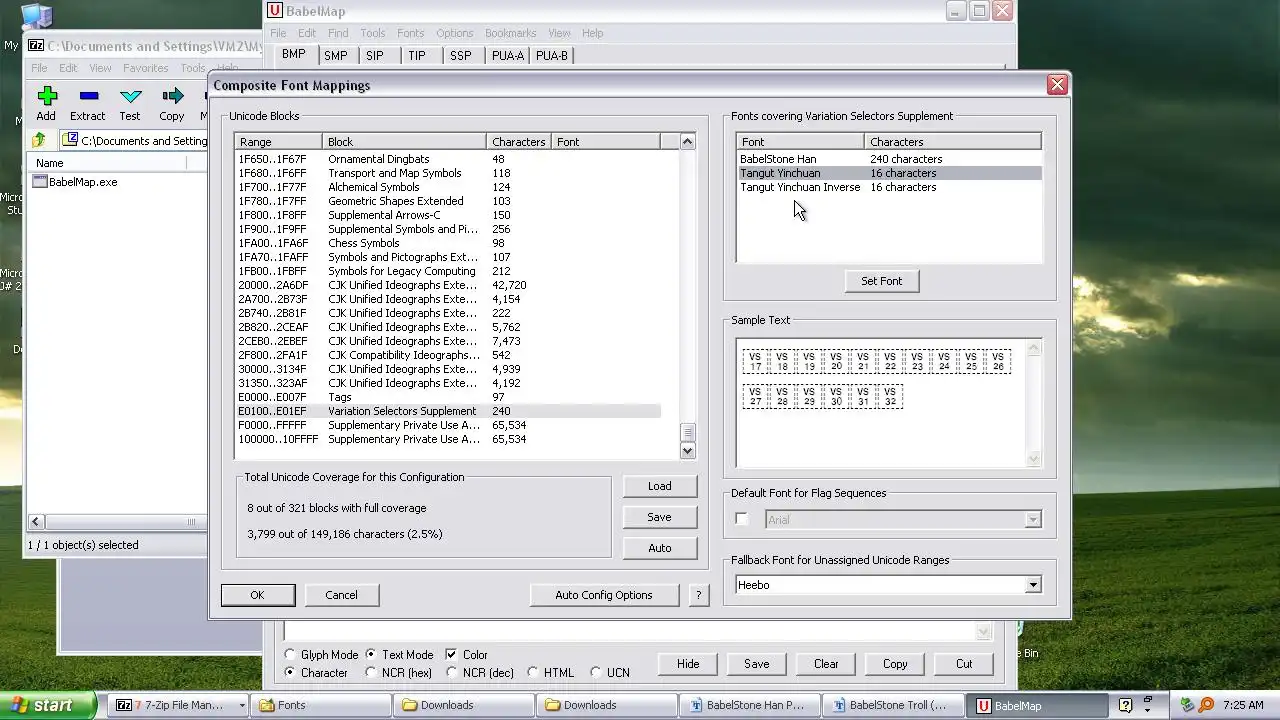
Task: Select the Chess Symbols block row
Action: point(448,243)
